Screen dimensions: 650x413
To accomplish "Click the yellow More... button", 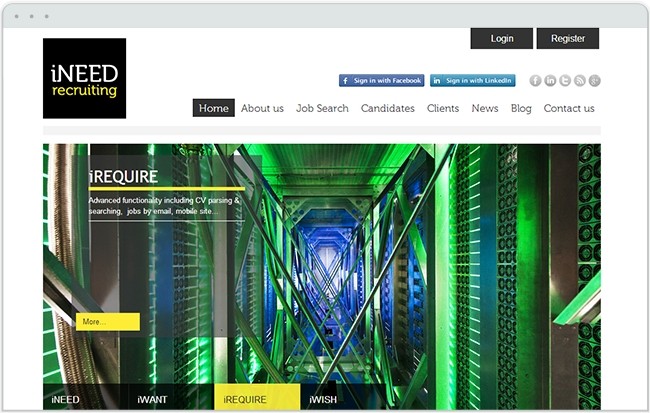I will coord(108,322).
